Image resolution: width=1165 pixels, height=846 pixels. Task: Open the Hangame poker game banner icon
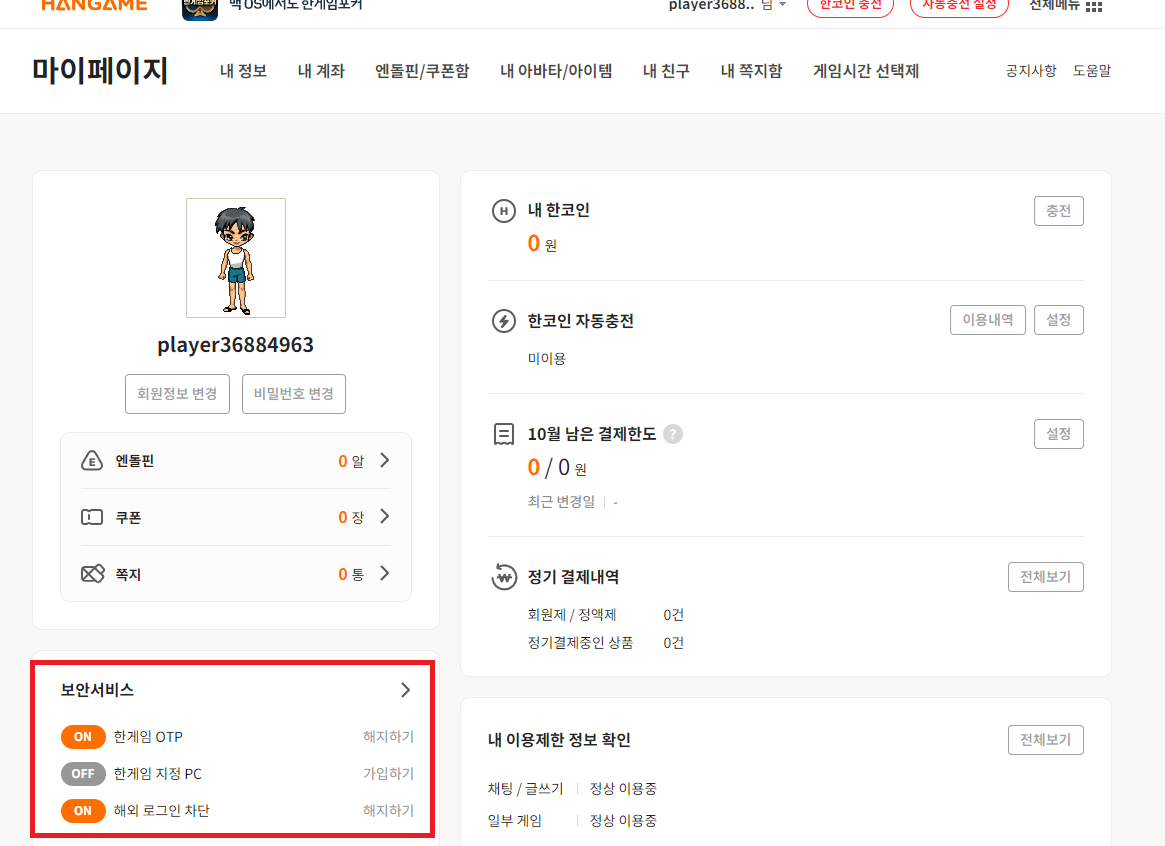200,9
